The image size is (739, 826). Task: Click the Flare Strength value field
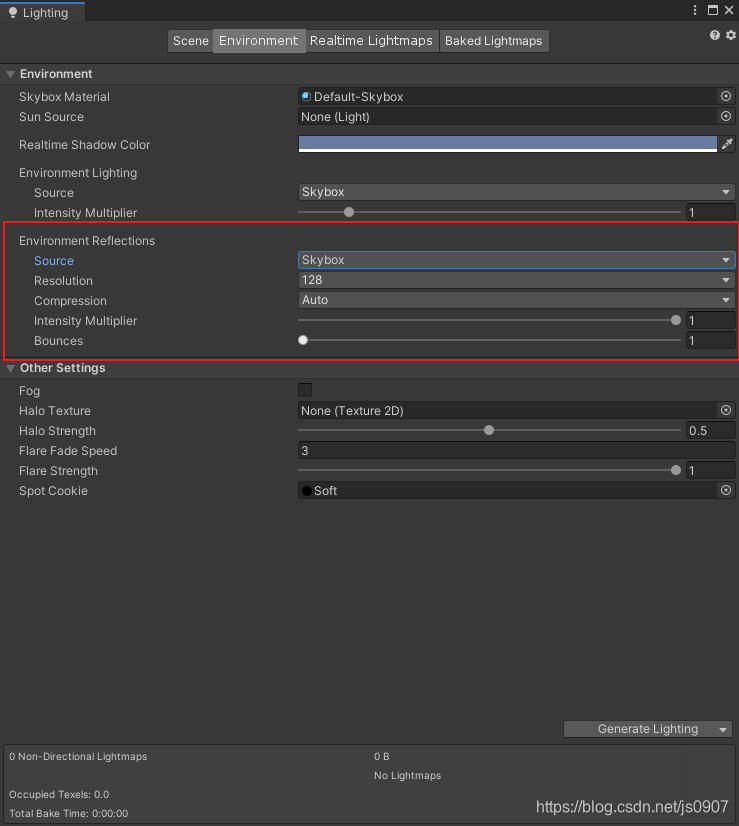[x=711, y=470]
